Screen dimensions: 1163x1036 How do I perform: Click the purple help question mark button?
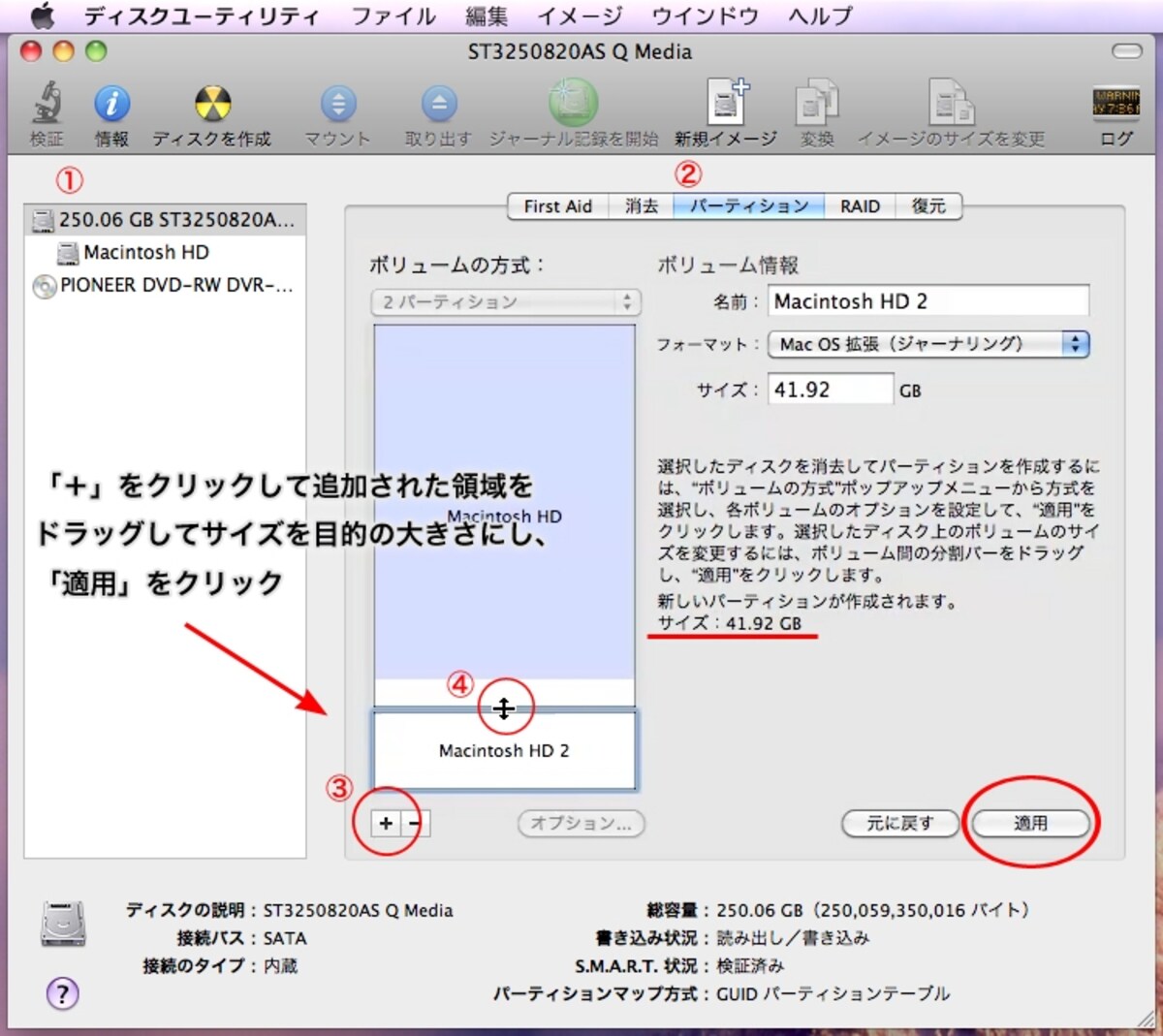click(x=63, y=992)
